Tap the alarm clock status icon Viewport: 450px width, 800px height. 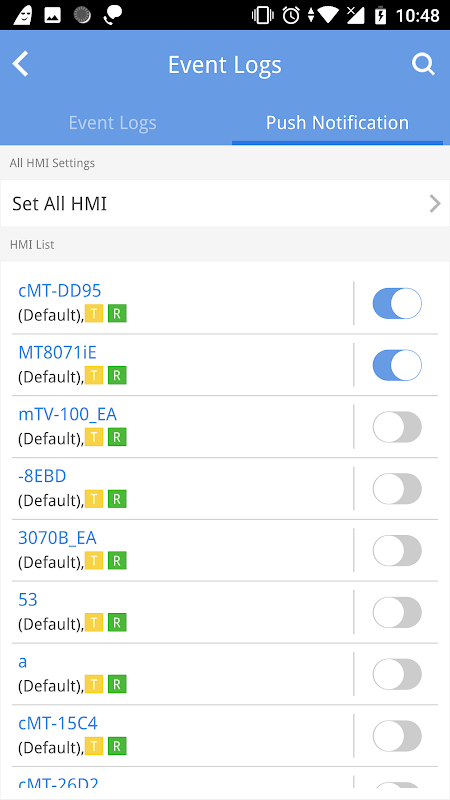(x=291, y=15)
